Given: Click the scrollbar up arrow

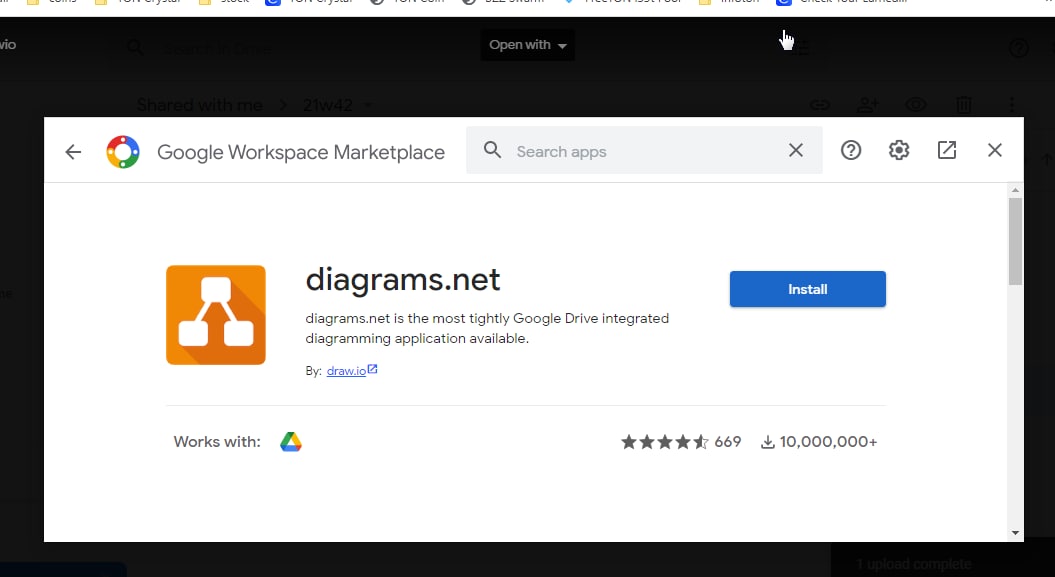Looking at the screenshot, I should [x=1015, y=190].
